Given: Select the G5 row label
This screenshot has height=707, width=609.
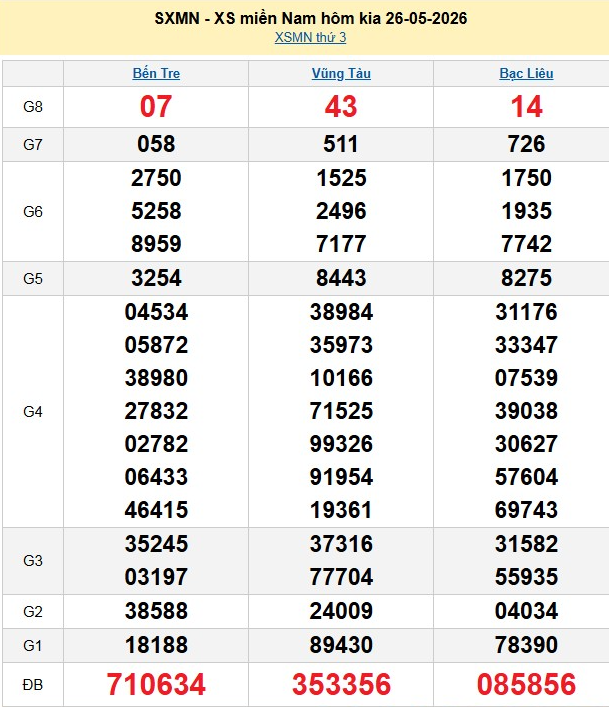Looking at the screenshot, I should click(x=33, y=279).
